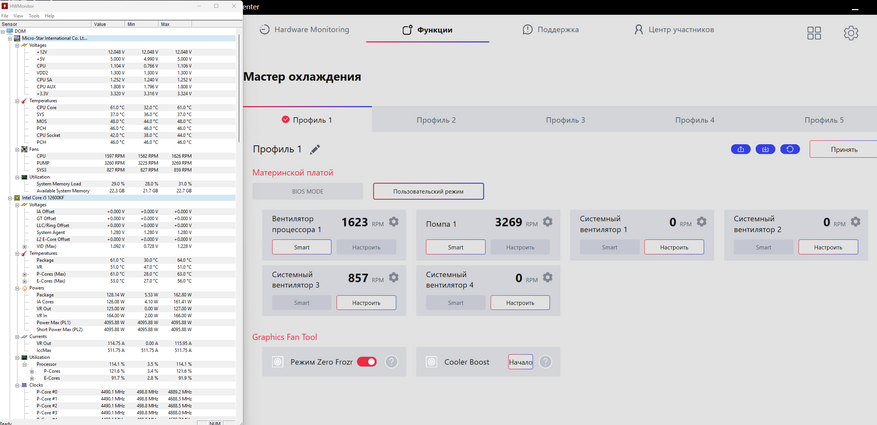Open gear settings for Системный вентилятор 1

701,222
